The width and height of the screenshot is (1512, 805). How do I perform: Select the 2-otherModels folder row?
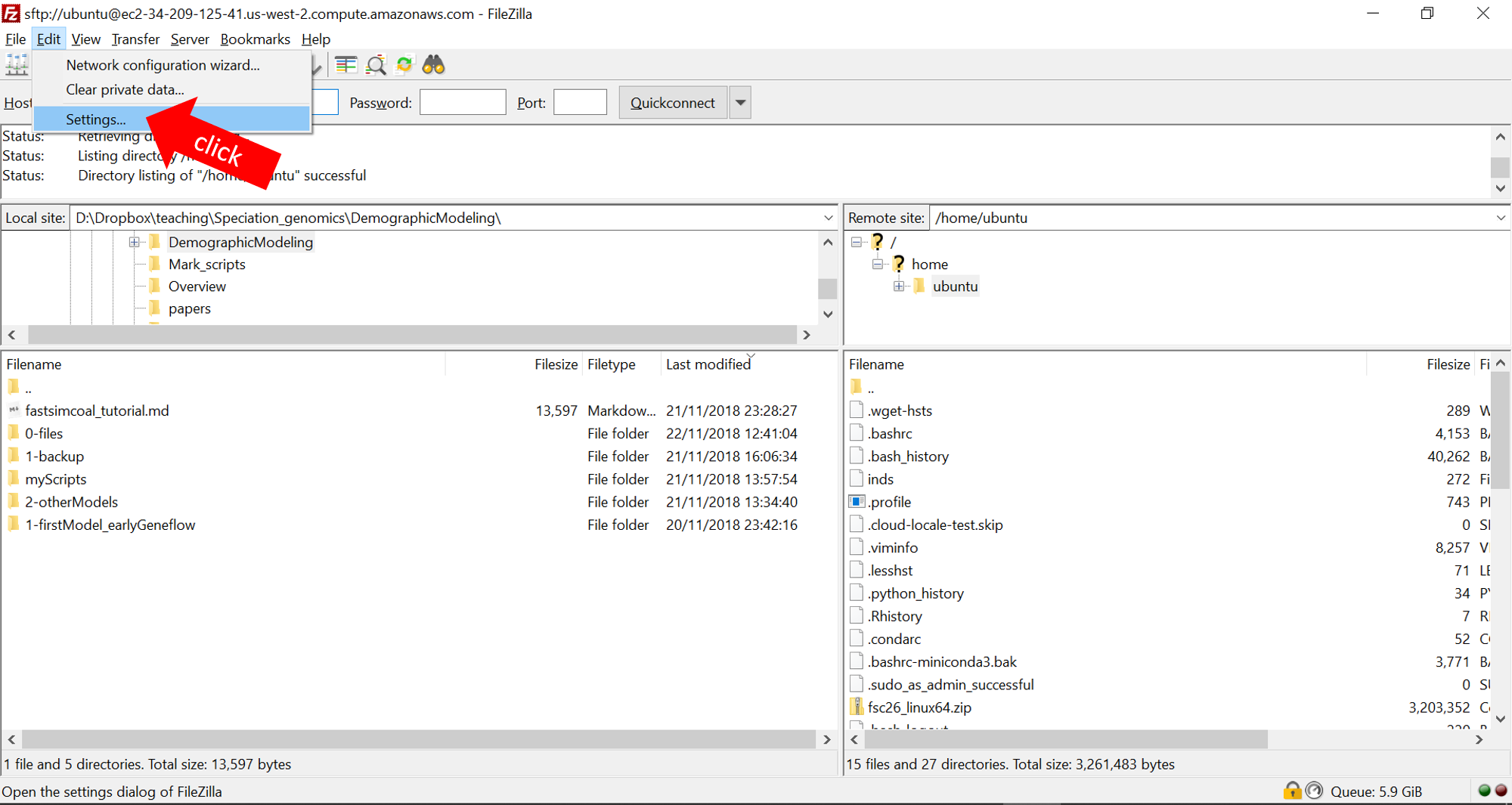(x=420, y=501)
